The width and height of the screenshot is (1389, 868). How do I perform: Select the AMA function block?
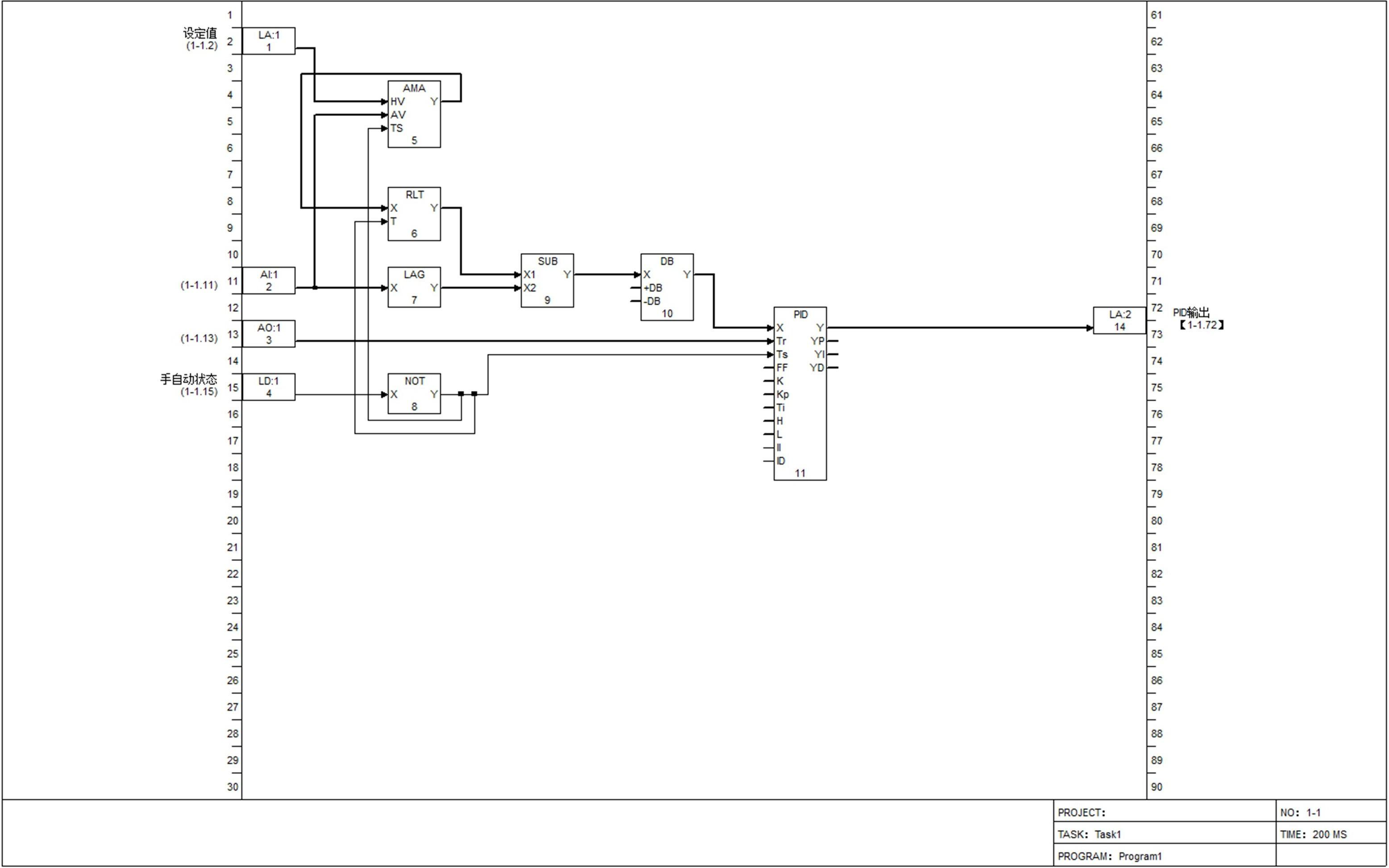point(414,115)
